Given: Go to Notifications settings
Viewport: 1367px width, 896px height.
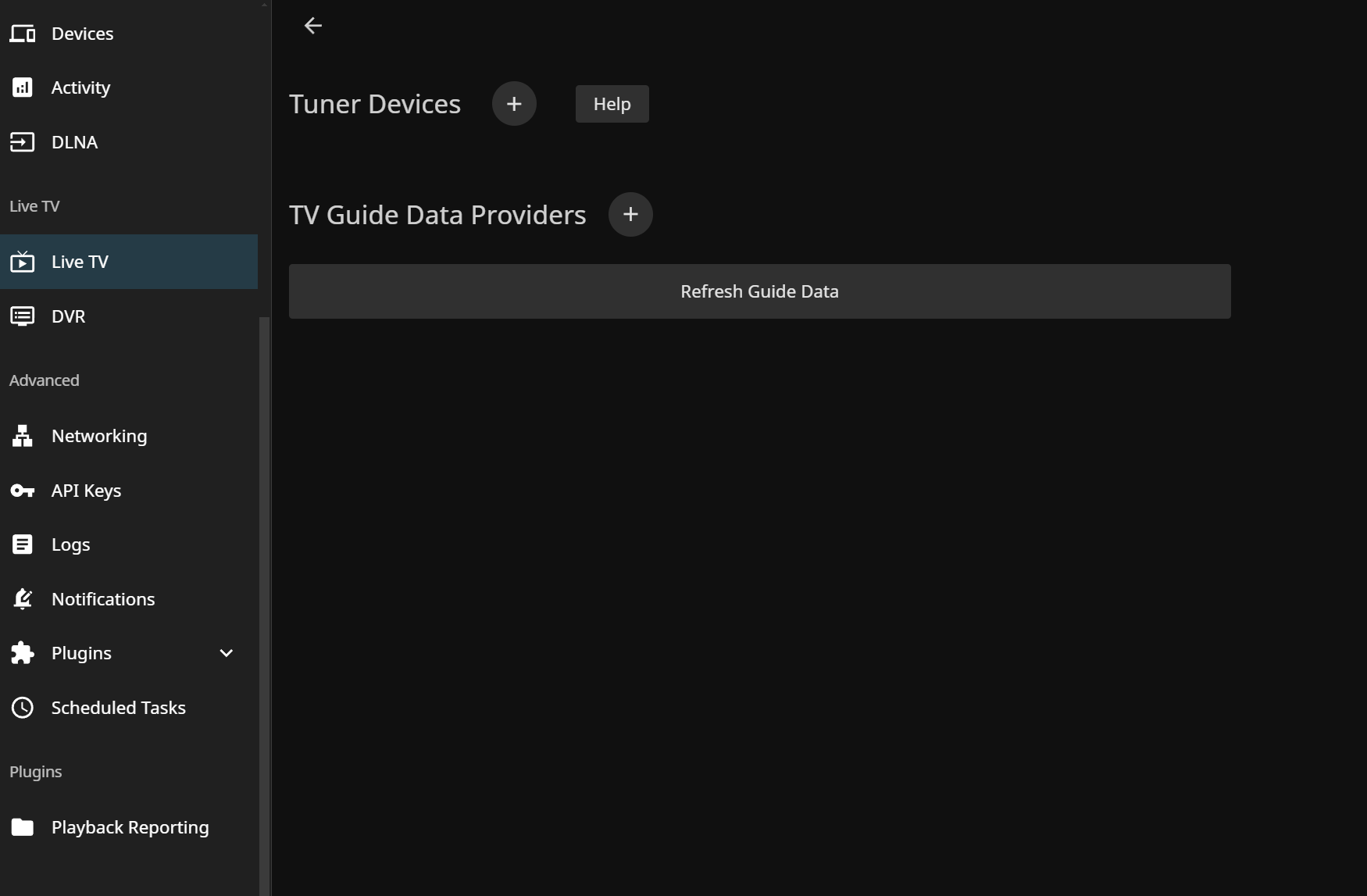Looking at the screenshot, I should [x=103, y=599].
